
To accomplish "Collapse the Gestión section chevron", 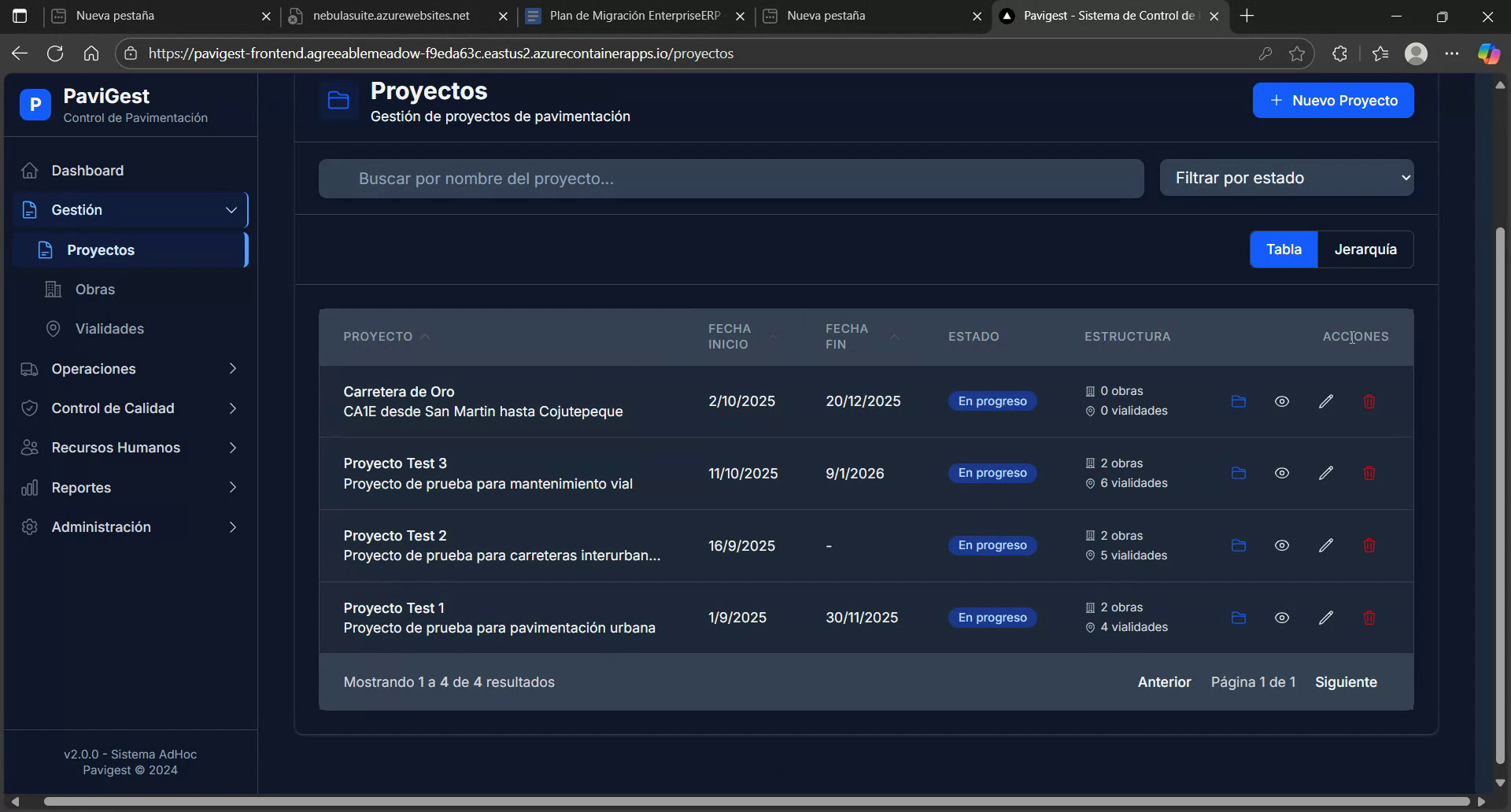I will pyautogui.click(x=231, y=210).
